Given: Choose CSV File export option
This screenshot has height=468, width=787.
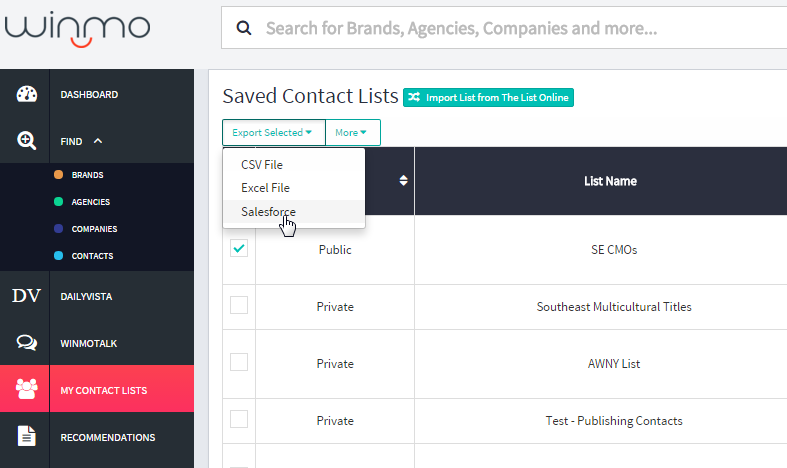Looking at the screenshot, I should (262, 164).
